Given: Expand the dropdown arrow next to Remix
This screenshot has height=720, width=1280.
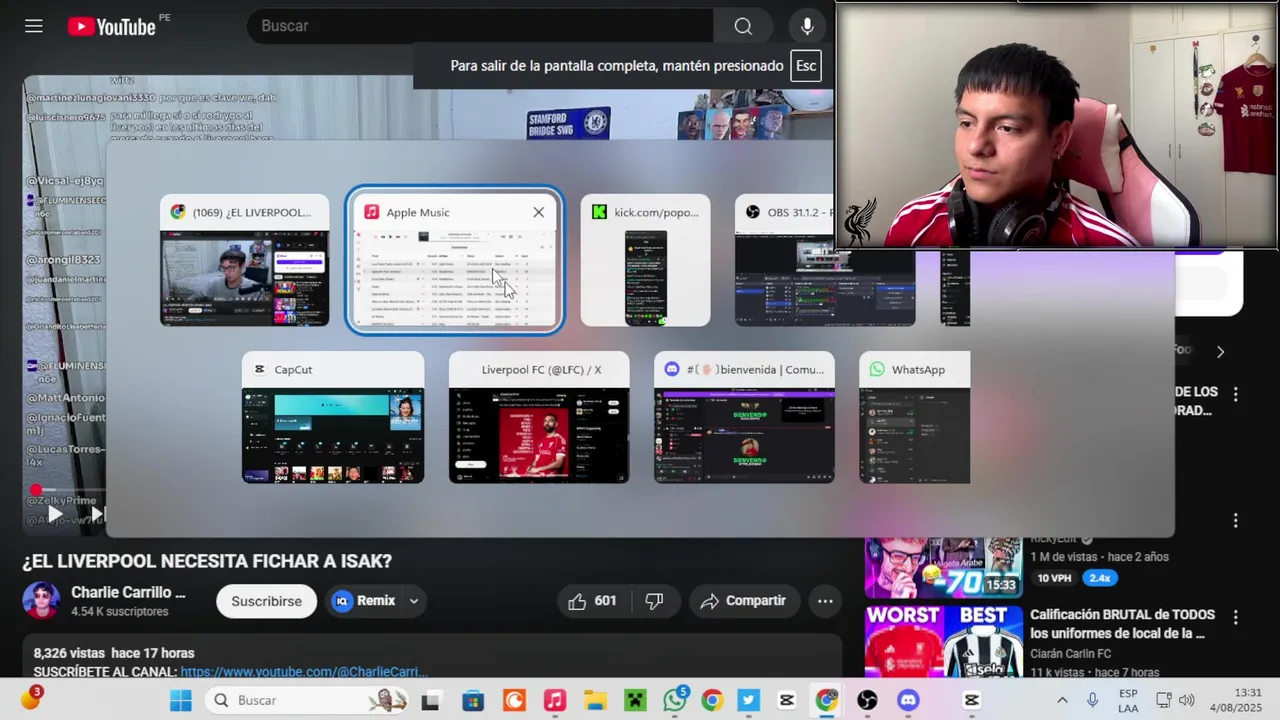Looking at the screenshot, I should tap(413, 601).
